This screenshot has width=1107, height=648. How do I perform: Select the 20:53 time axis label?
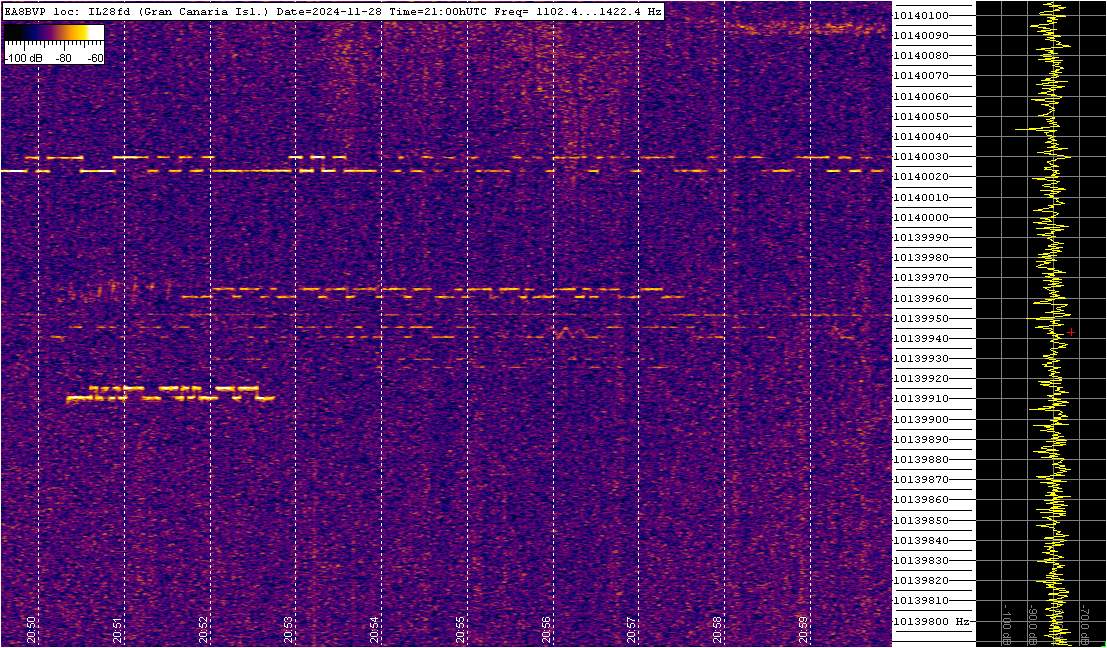(x=289, y=630)
